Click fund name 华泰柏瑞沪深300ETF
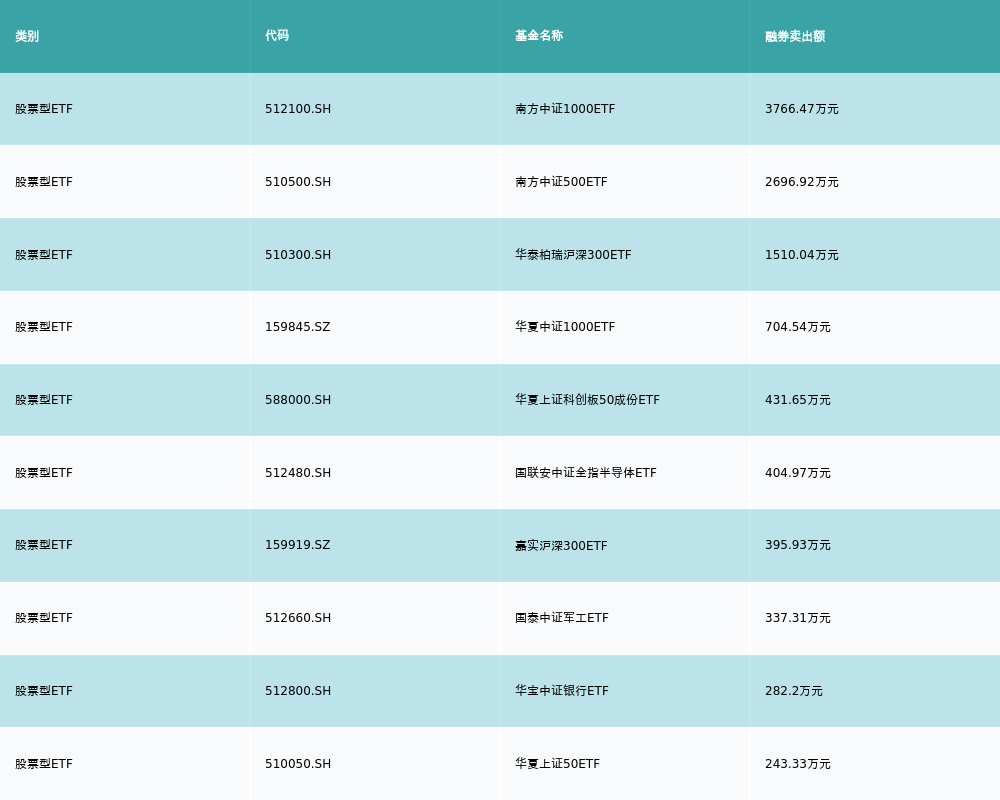This screenshot has width=1000, height=800. coord(573,255)
